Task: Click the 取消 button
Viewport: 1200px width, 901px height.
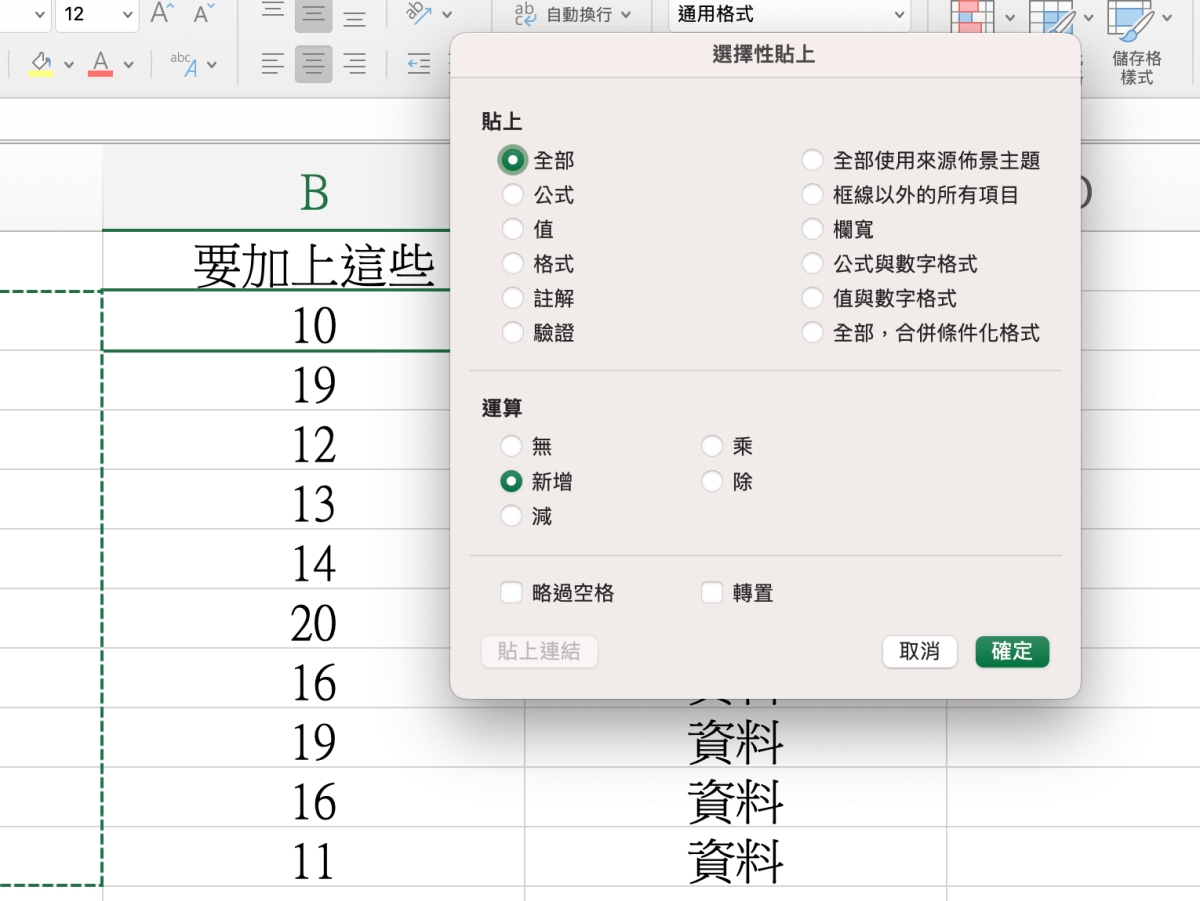Action: tap(919, 652)
